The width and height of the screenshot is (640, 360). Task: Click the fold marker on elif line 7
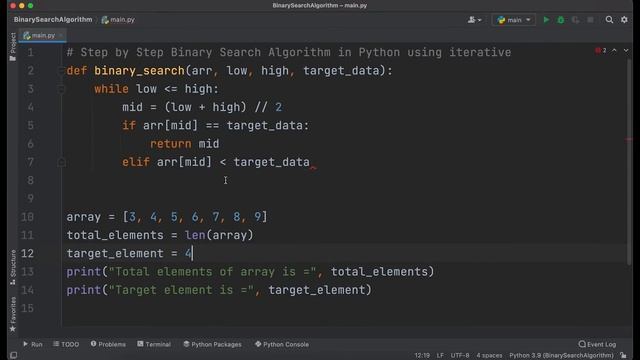tap(61, 162)
